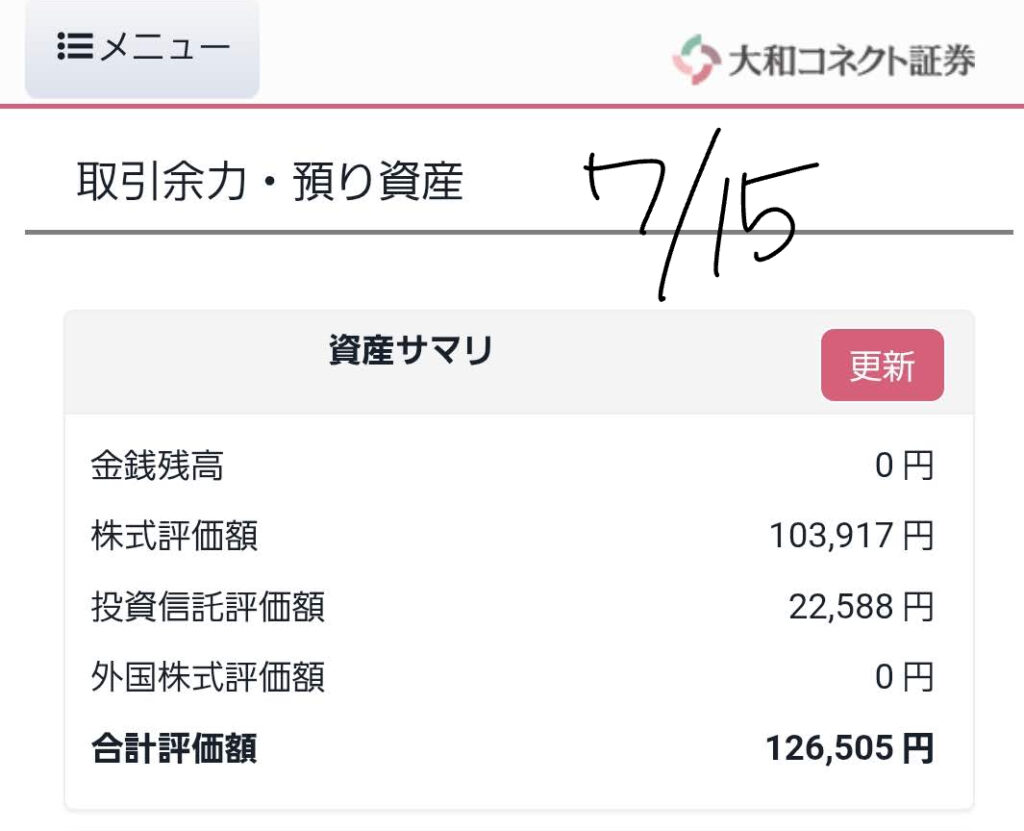Click the 0 円 value beside 金銭残高
Screen dimensions: 1024x831
point(904,466)
